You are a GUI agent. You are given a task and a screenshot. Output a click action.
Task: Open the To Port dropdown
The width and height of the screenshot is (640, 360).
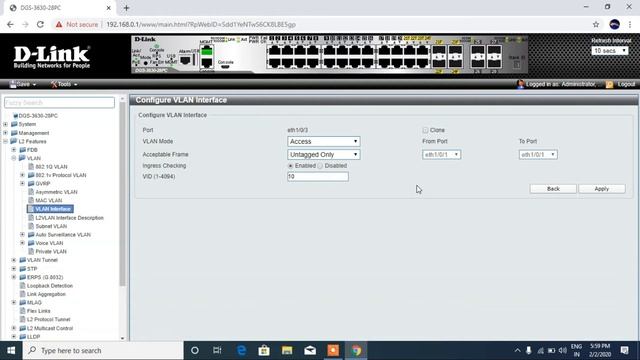pos(538,155)
